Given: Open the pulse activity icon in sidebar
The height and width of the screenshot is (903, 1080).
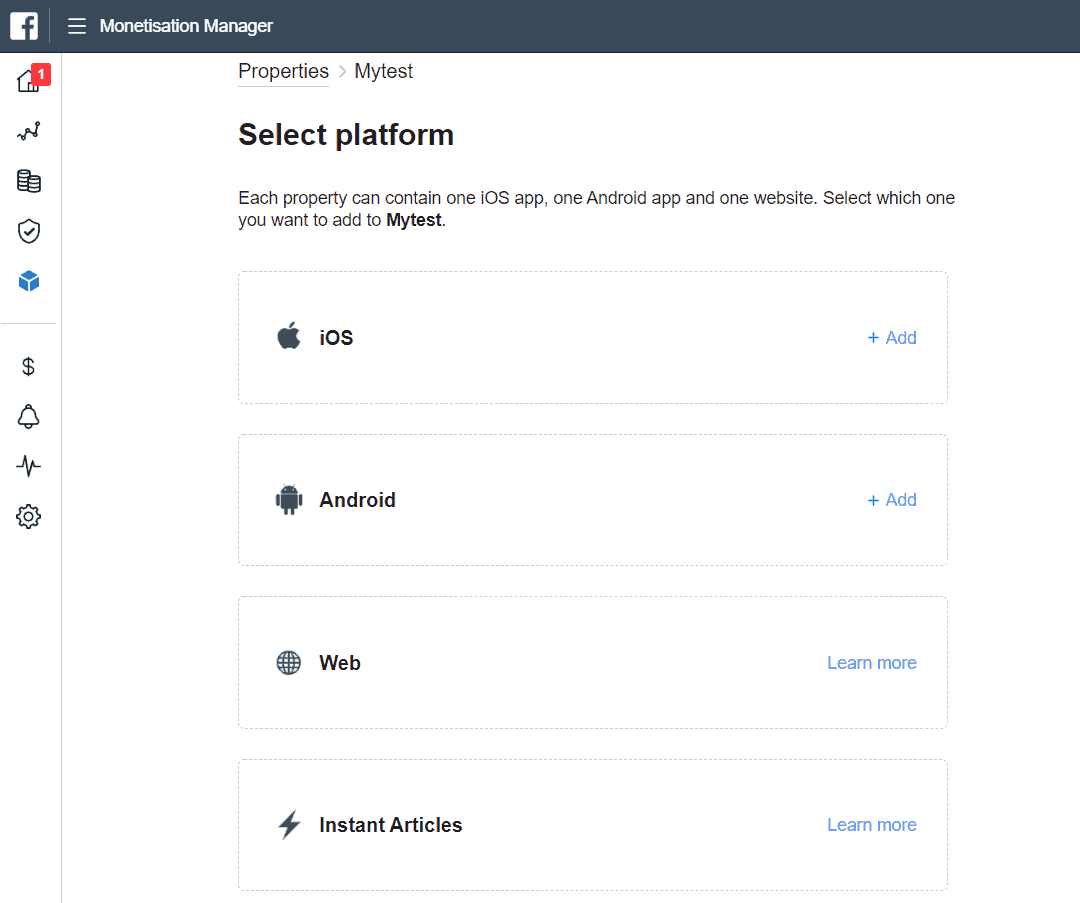Looking at the screenshot, I should tap(29, 467).
